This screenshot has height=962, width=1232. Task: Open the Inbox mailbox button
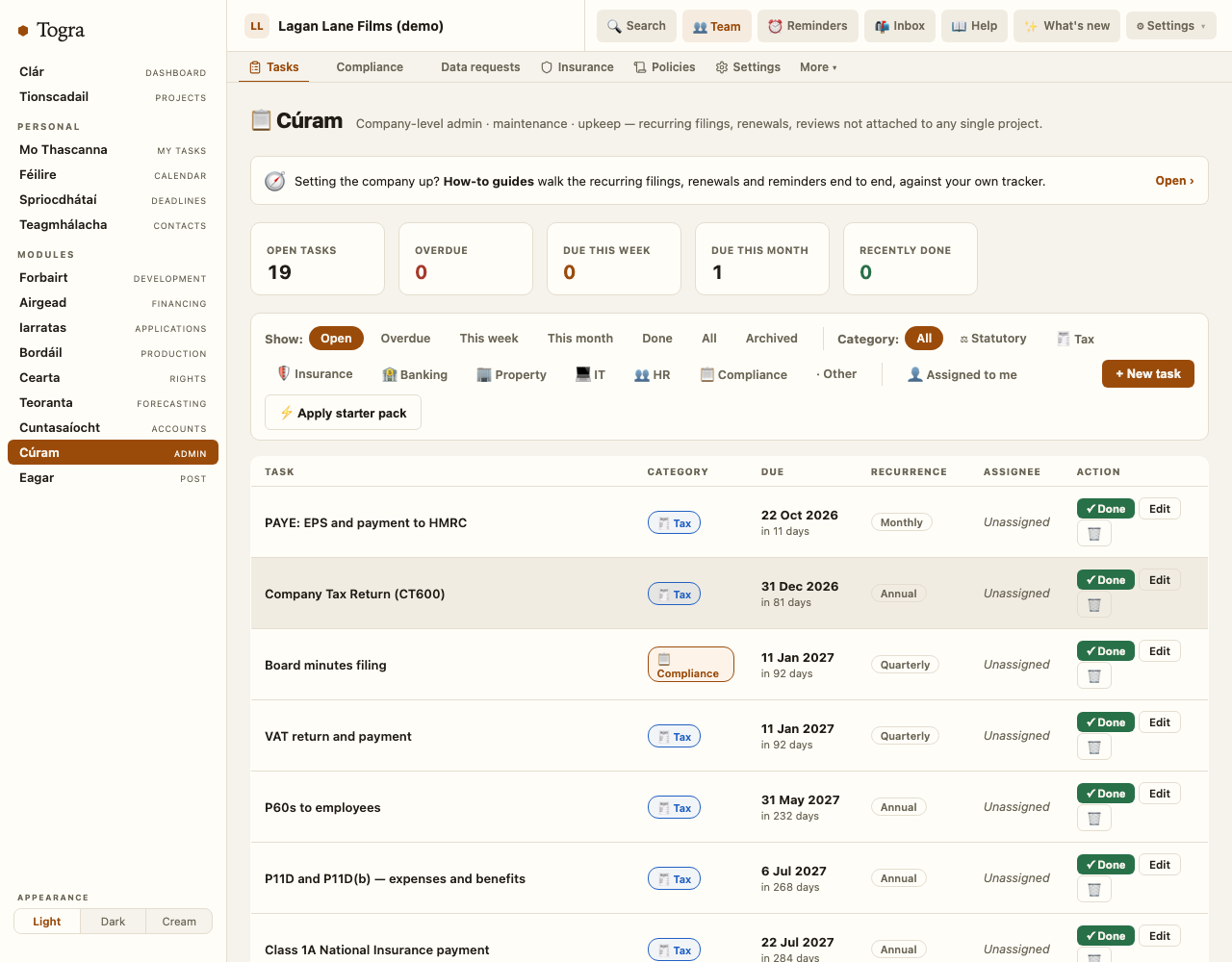899,26
